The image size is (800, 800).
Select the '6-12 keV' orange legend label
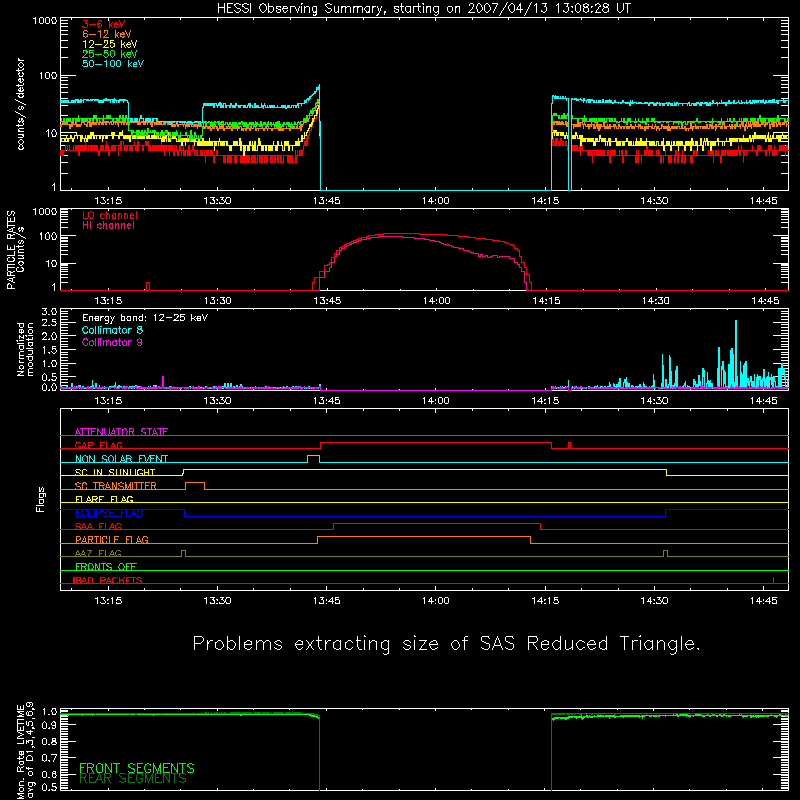[x=107, y=34]
